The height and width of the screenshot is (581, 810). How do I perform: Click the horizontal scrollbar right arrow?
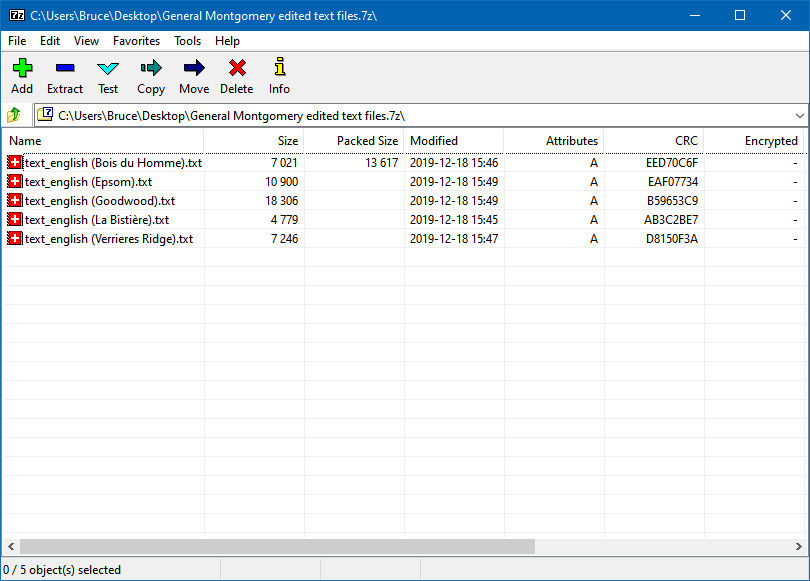(x=799, y=547)
